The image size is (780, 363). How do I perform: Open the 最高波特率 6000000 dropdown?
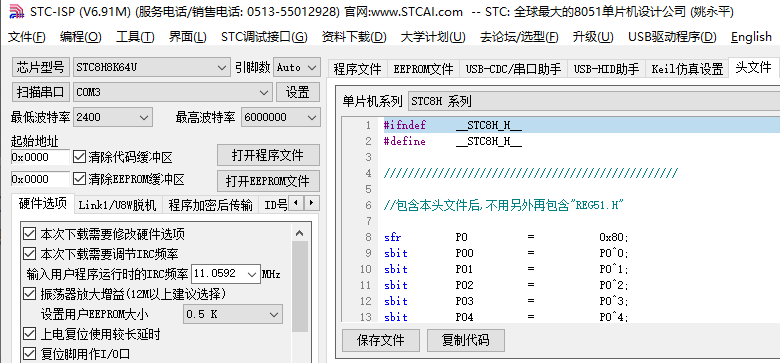[x=312, y=117]
